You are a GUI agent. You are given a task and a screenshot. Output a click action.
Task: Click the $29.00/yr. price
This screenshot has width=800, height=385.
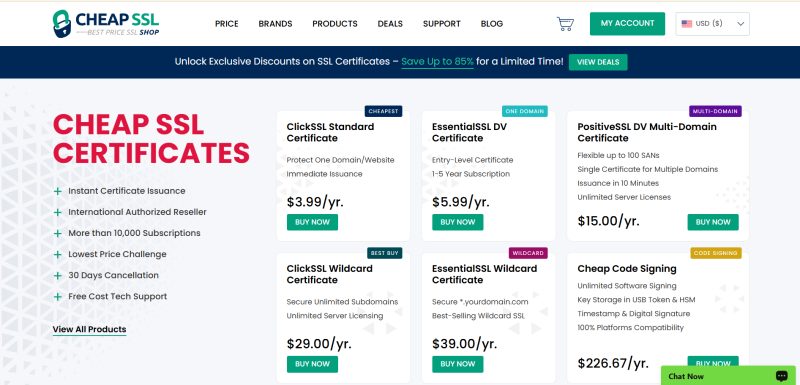[319, 344]
